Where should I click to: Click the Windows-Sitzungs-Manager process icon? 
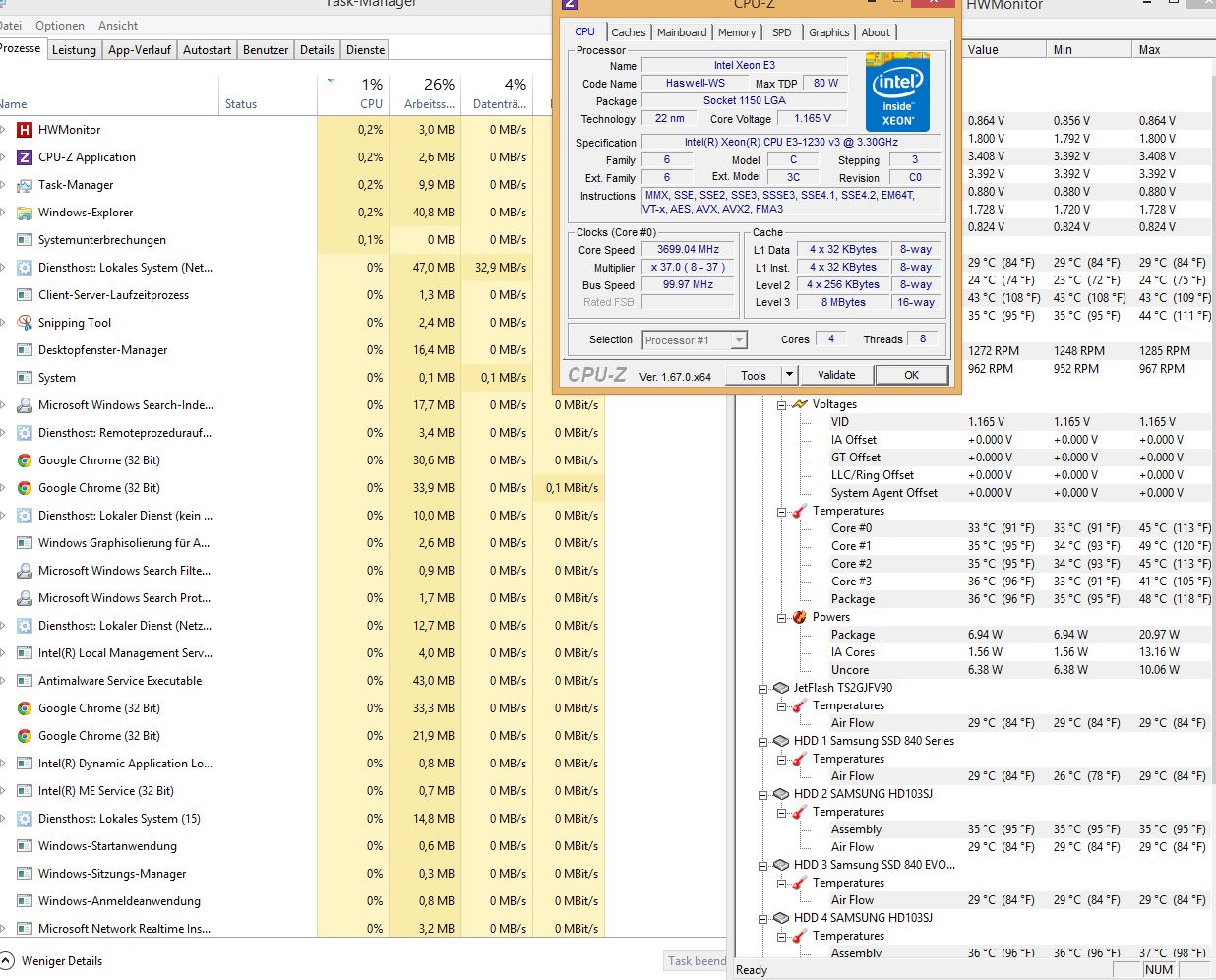pos(25,874)
